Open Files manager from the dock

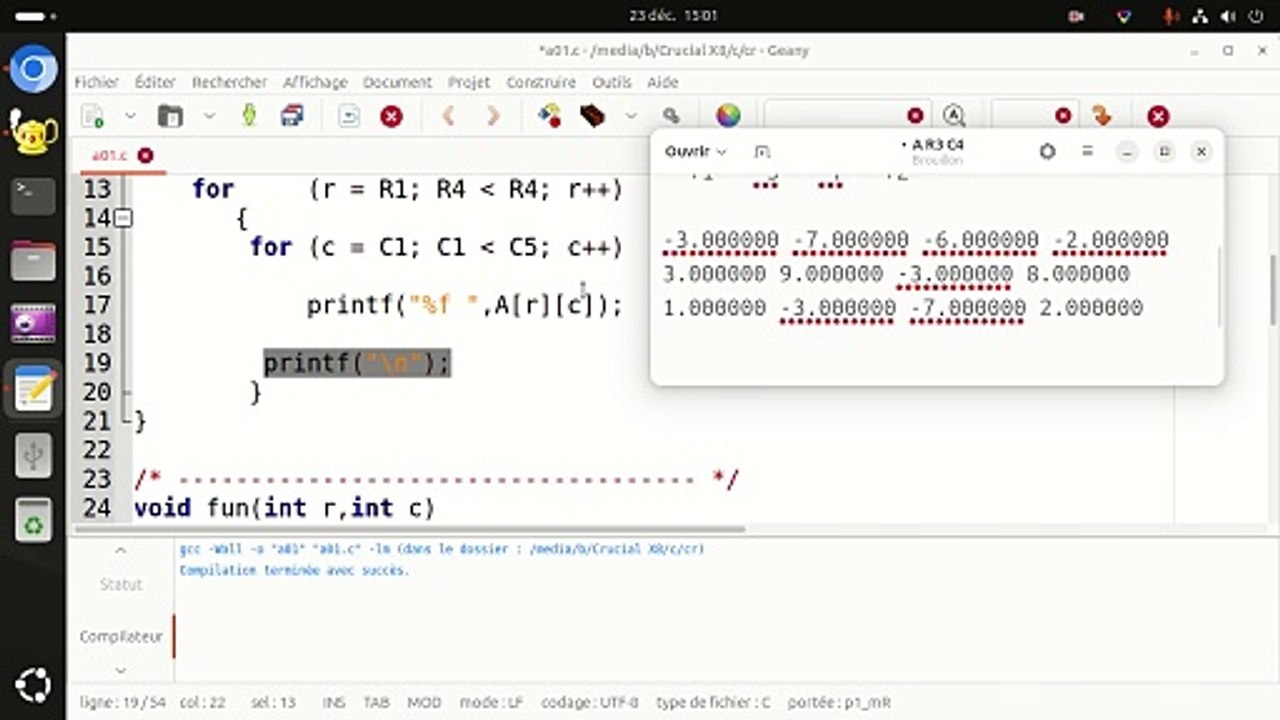click(33, 260)
